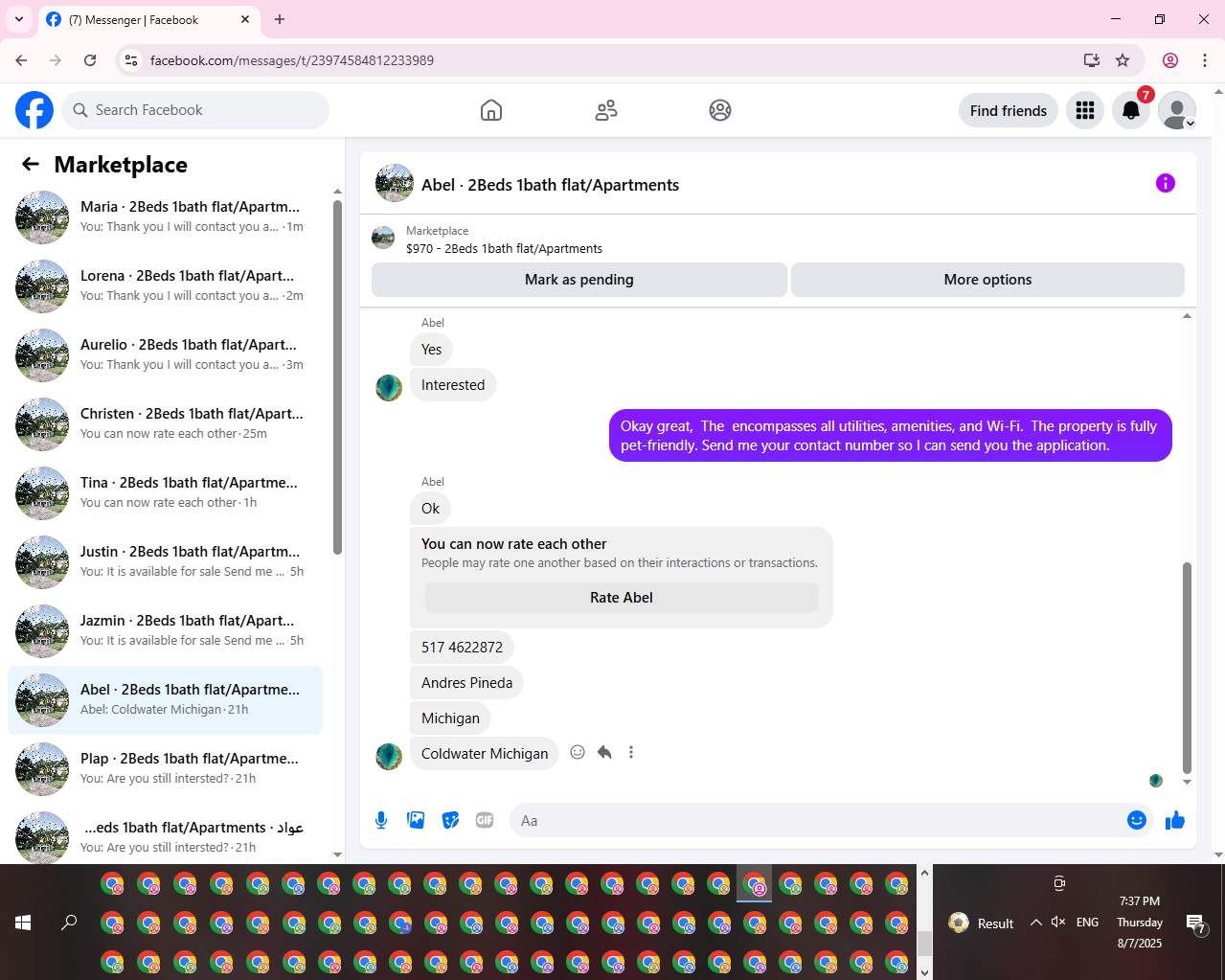This screenshot has height=980, width=1225.
Task: Reload the browser page
Action: [x=90, y=60]
